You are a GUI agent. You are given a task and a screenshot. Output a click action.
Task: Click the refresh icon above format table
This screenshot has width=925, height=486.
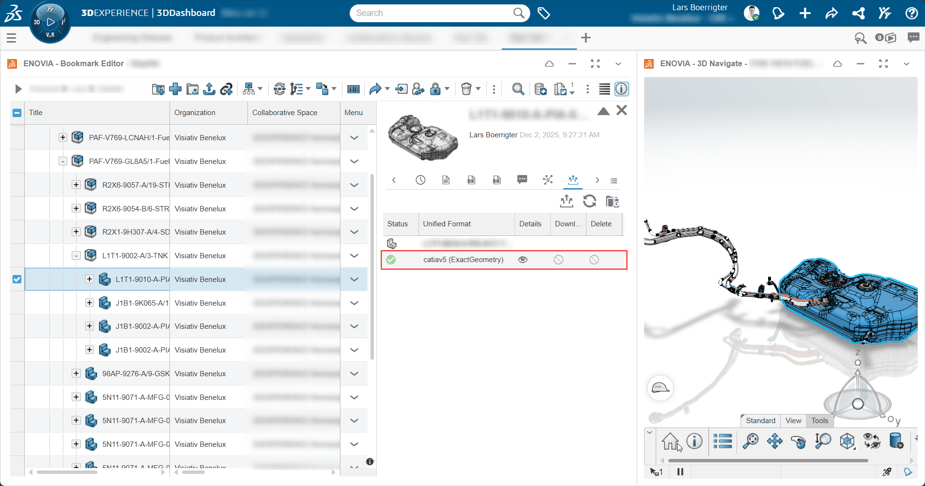(590, 202)
